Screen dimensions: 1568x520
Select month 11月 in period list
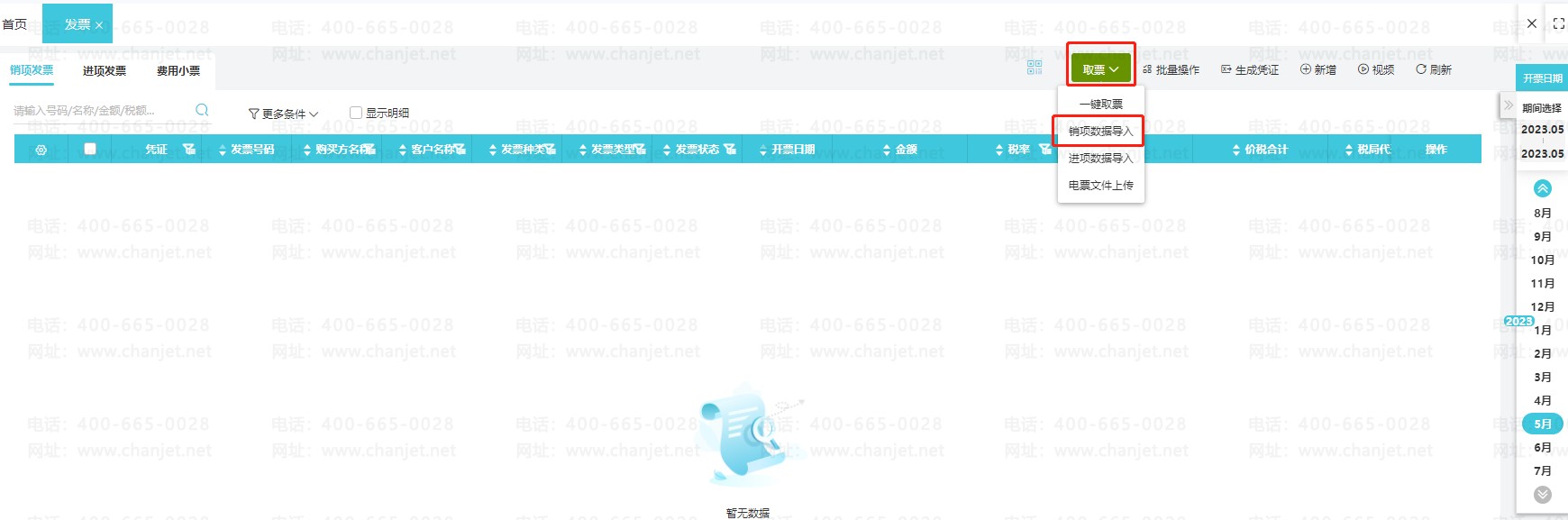point(1543,283)
